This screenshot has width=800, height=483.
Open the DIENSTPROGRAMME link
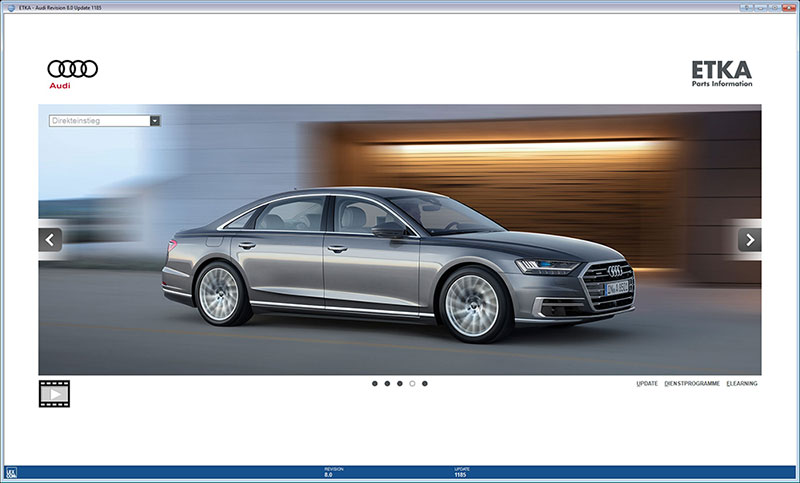point(692,384)
